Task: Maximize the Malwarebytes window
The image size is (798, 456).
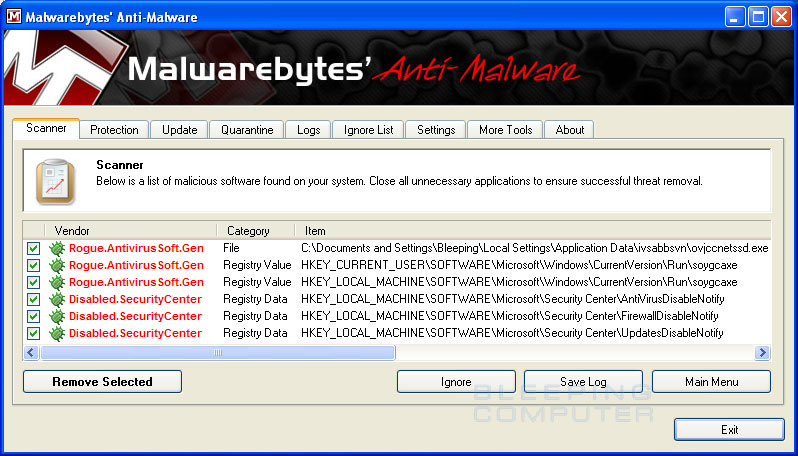Action: [758, 17]
